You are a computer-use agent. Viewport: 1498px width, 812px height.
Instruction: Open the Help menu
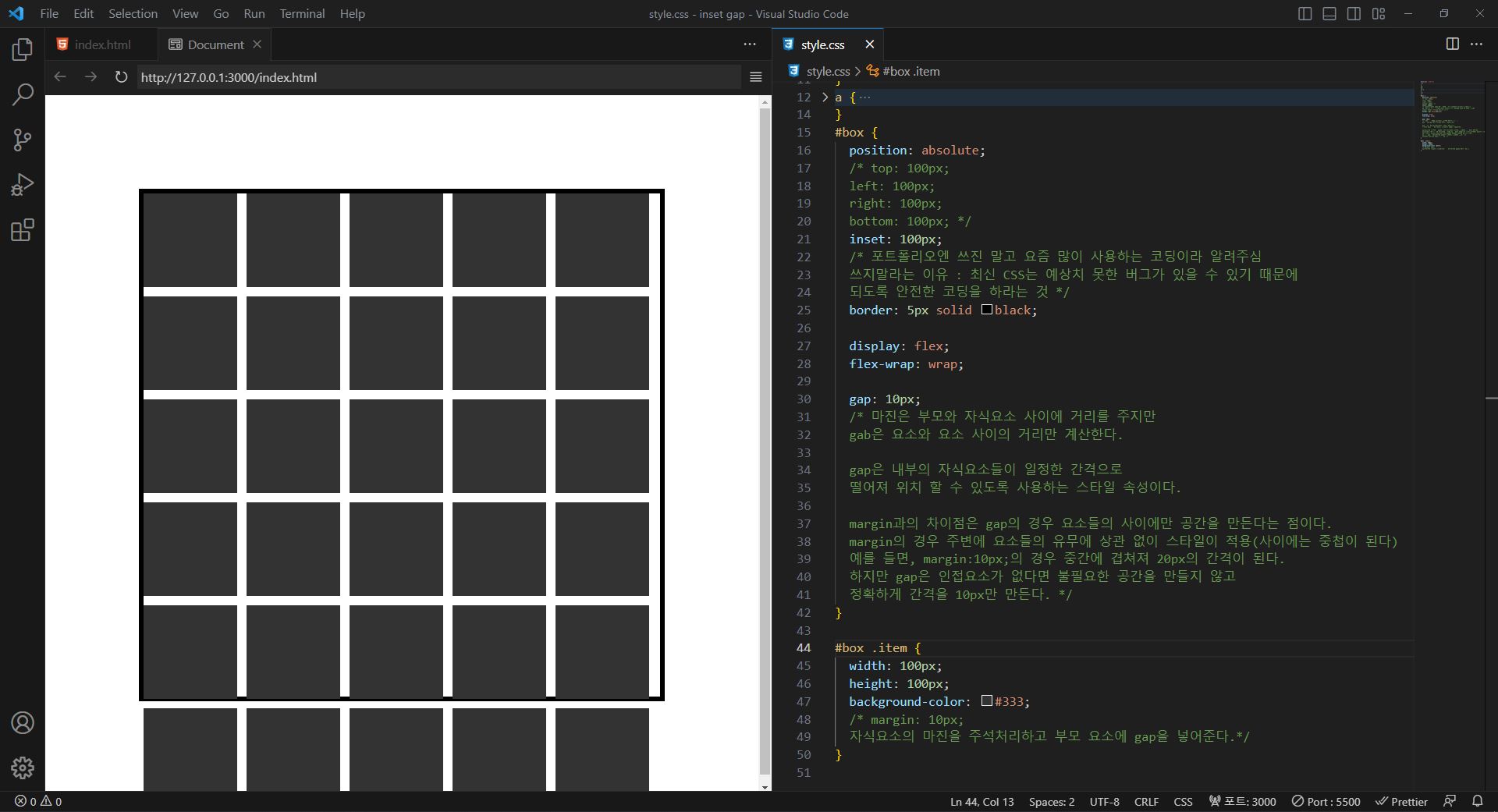pyautogui.click(x=352, y=14)
